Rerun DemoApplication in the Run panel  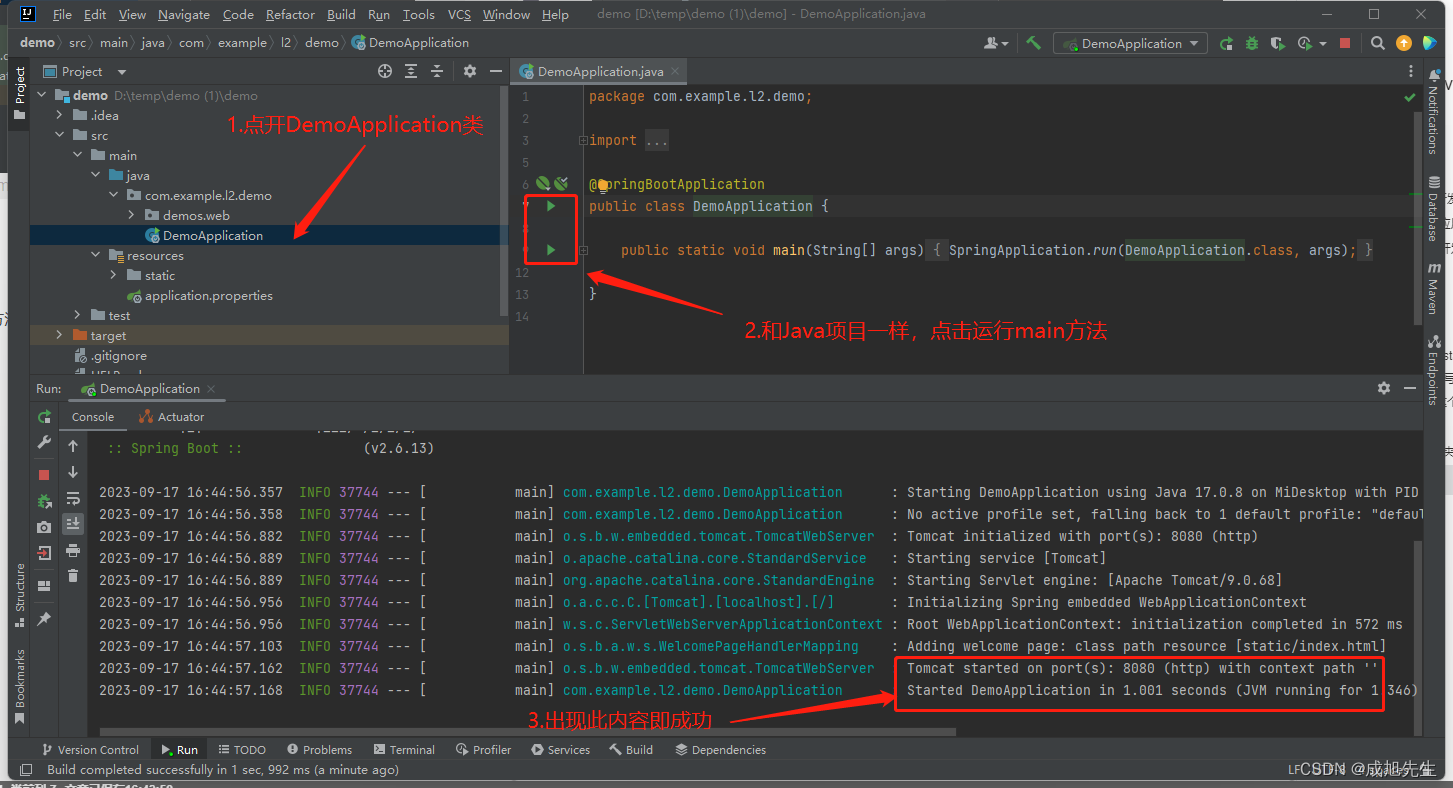44,417
